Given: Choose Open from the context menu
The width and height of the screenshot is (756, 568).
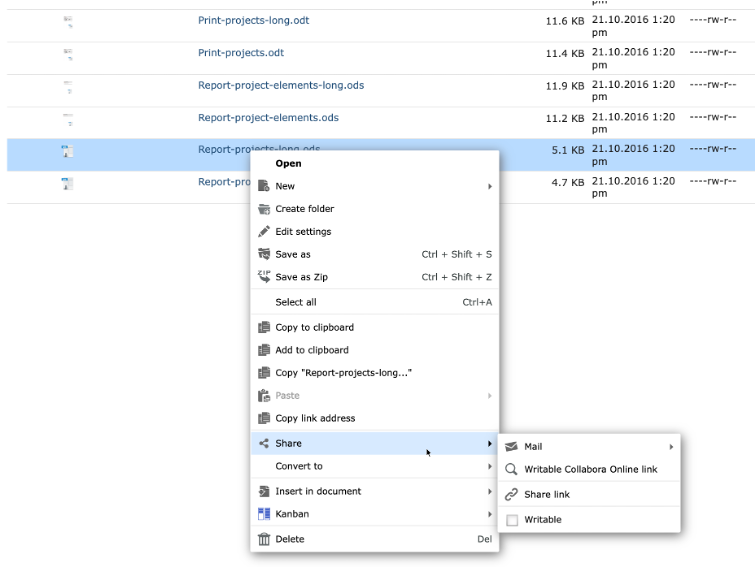Looking at the screenshot, I should [288, 163].
